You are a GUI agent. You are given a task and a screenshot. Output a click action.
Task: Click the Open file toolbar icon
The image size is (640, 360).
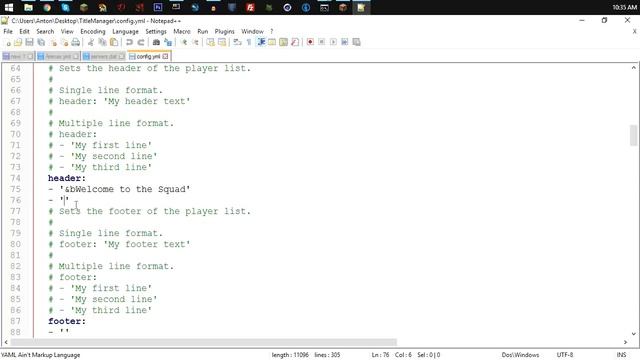pyautogui.click(x=18, y=42)
